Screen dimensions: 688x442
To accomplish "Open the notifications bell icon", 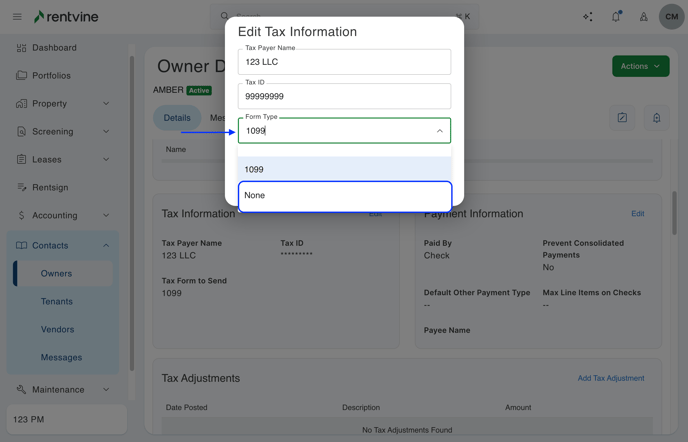I will 616,17.
